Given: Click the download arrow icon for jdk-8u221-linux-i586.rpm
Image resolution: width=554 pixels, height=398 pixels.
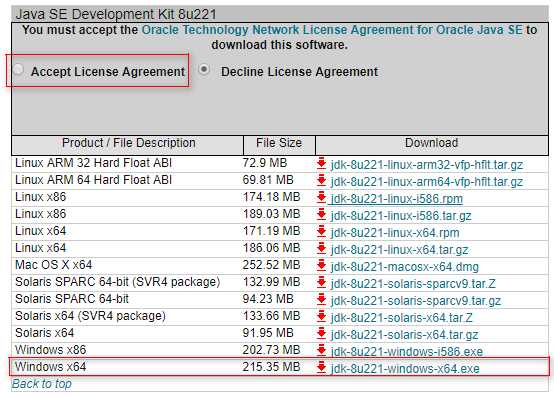Looking at the screenshot, I should click(x=321, y=197).
